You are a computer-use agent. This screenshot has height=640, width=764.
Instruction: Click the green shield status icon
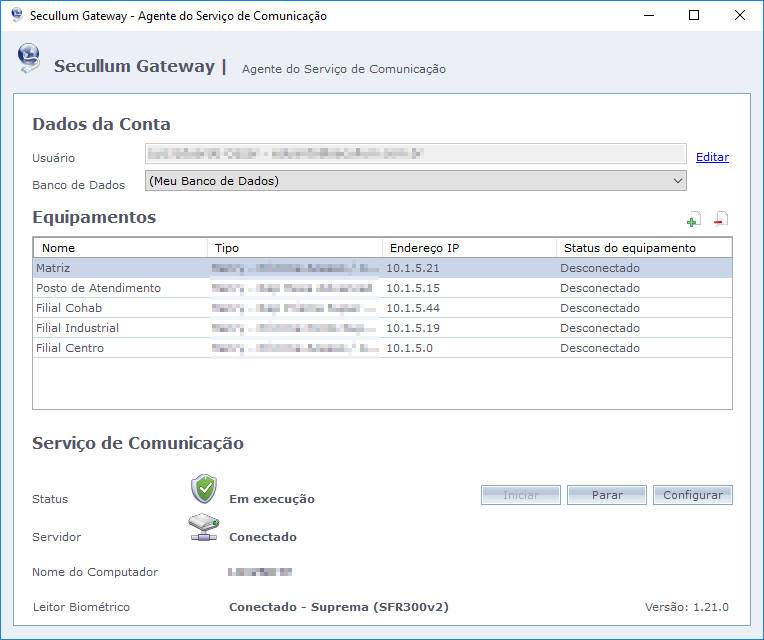[204, 489]
